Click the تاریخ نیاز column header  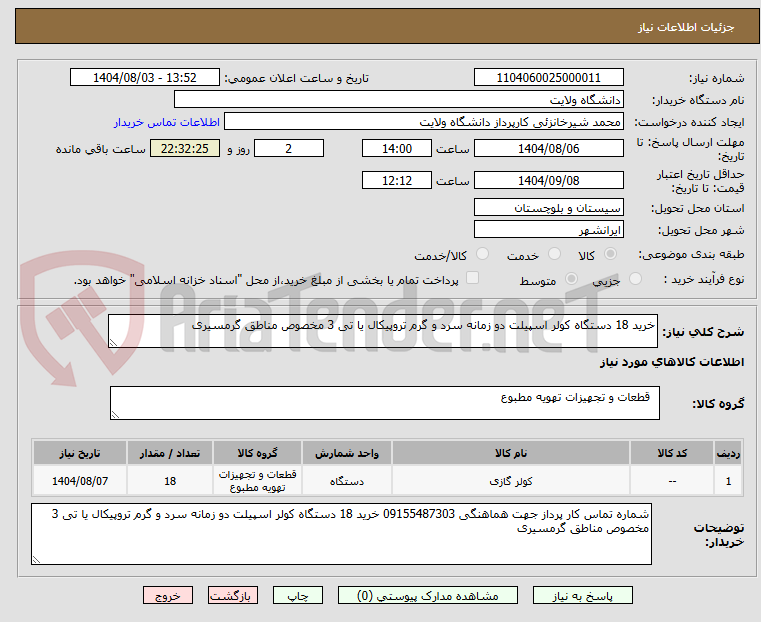80,453
